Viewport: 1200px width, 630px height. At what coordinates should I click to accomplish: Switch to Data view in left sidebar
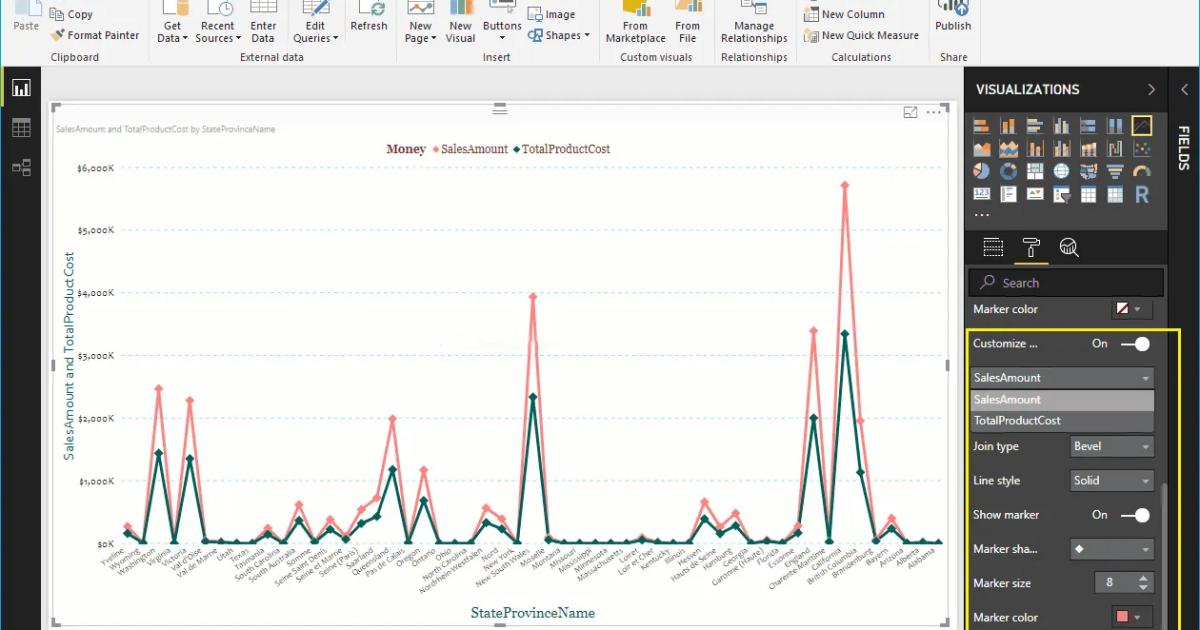click(21, 127)
